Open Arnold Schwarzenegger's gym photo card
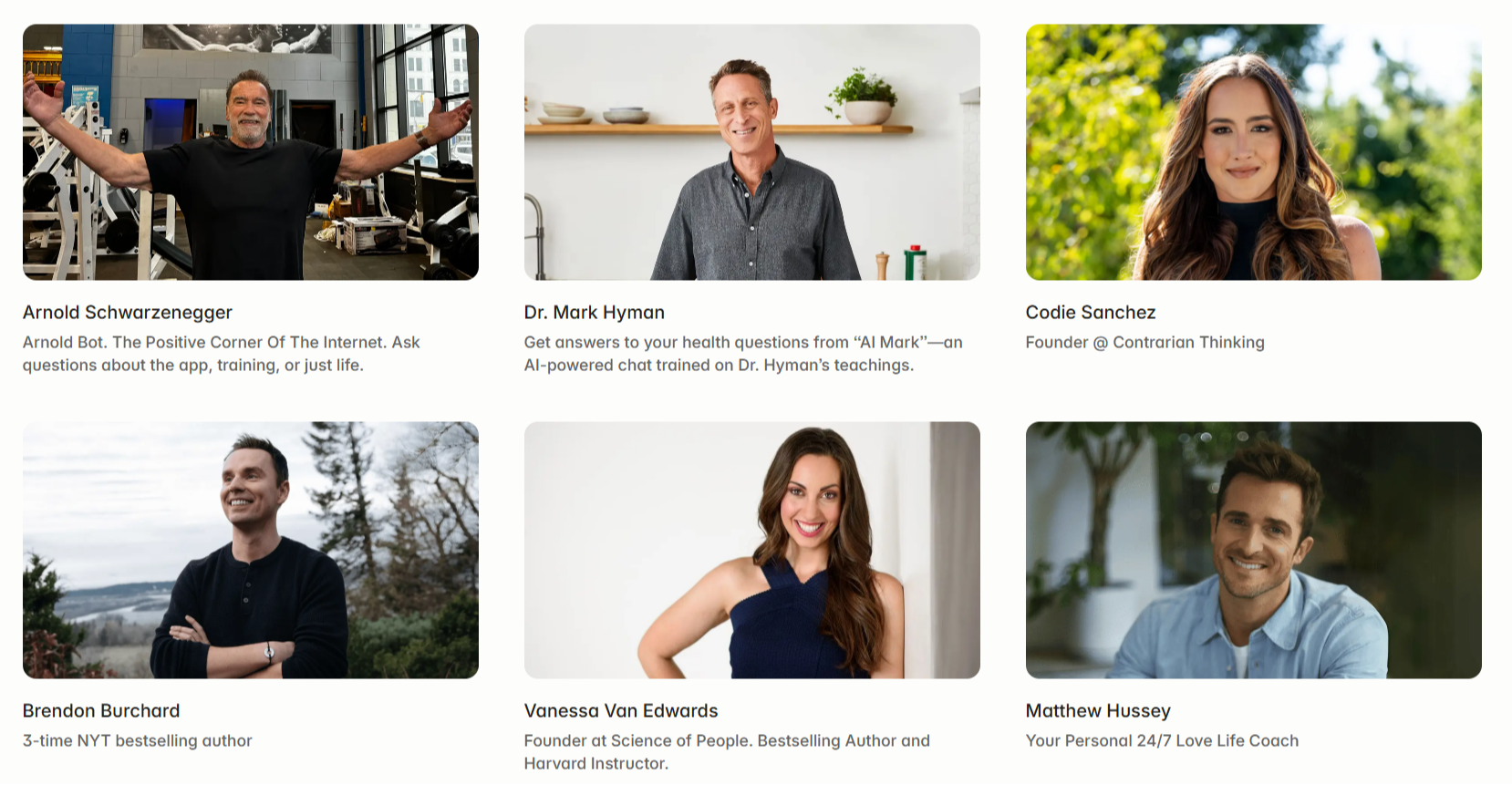This screenshot has height=785, width=1512. pyautogui.click(x=251, y=152)
